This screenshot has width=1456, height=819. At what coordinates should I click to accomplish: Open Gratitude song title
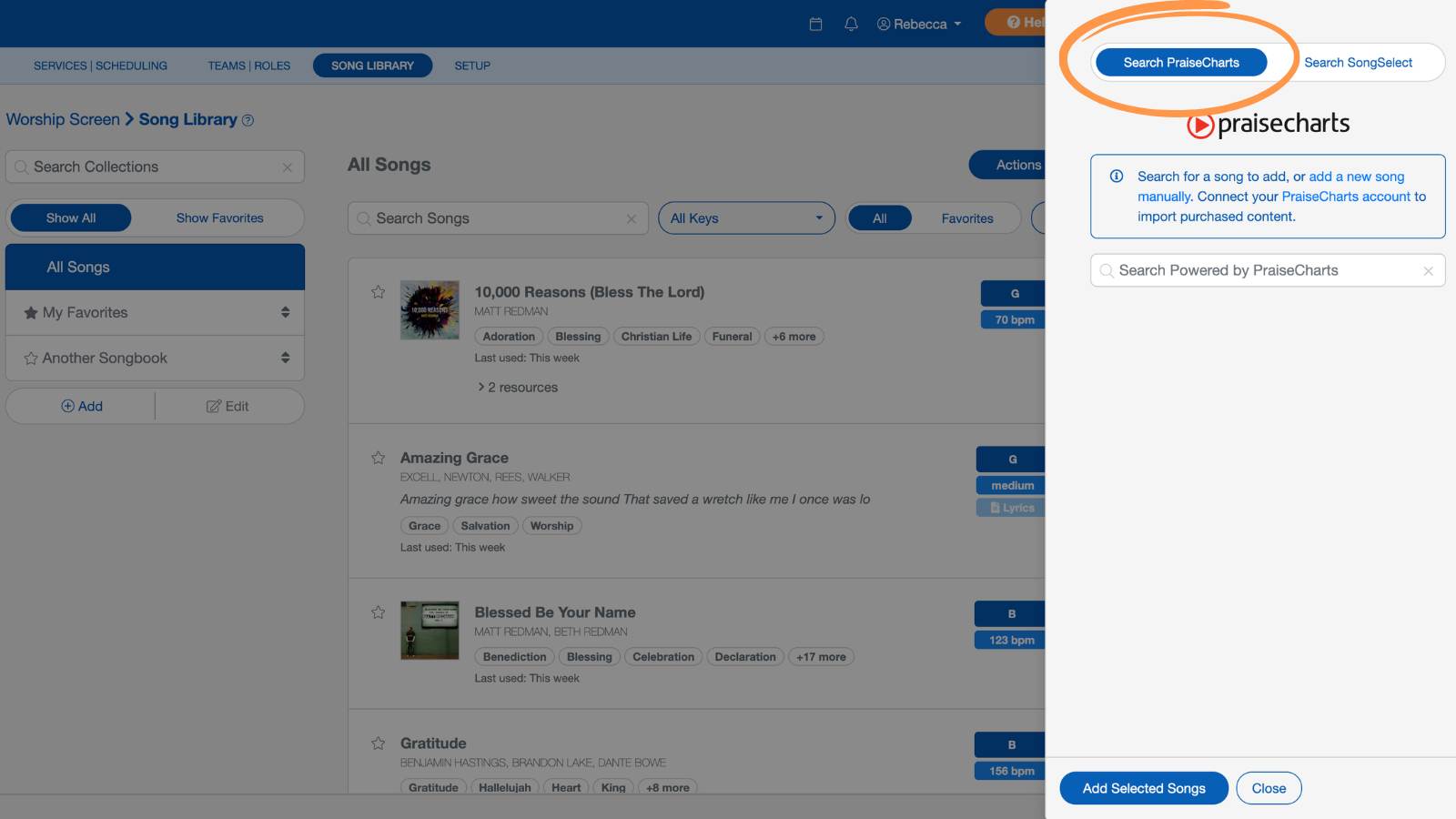coord(433,743)
